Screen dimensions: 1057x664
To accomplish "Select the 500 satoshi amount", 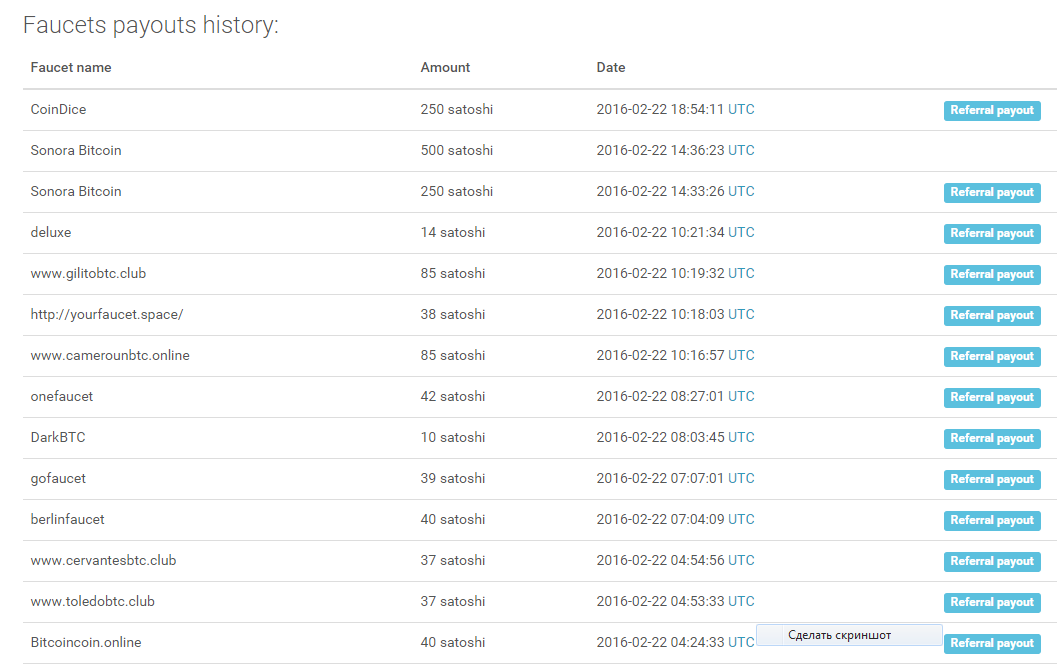I will (456, 150).
